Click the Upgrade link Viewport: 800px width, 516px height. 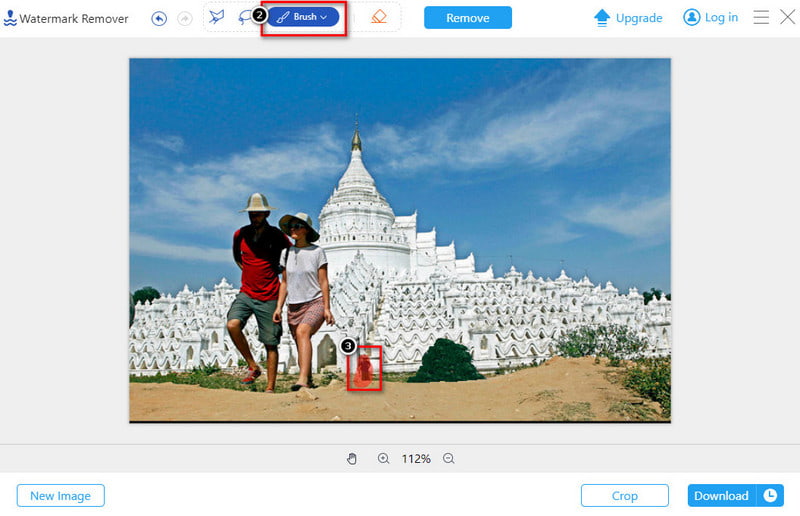click(x=628, y=18)
